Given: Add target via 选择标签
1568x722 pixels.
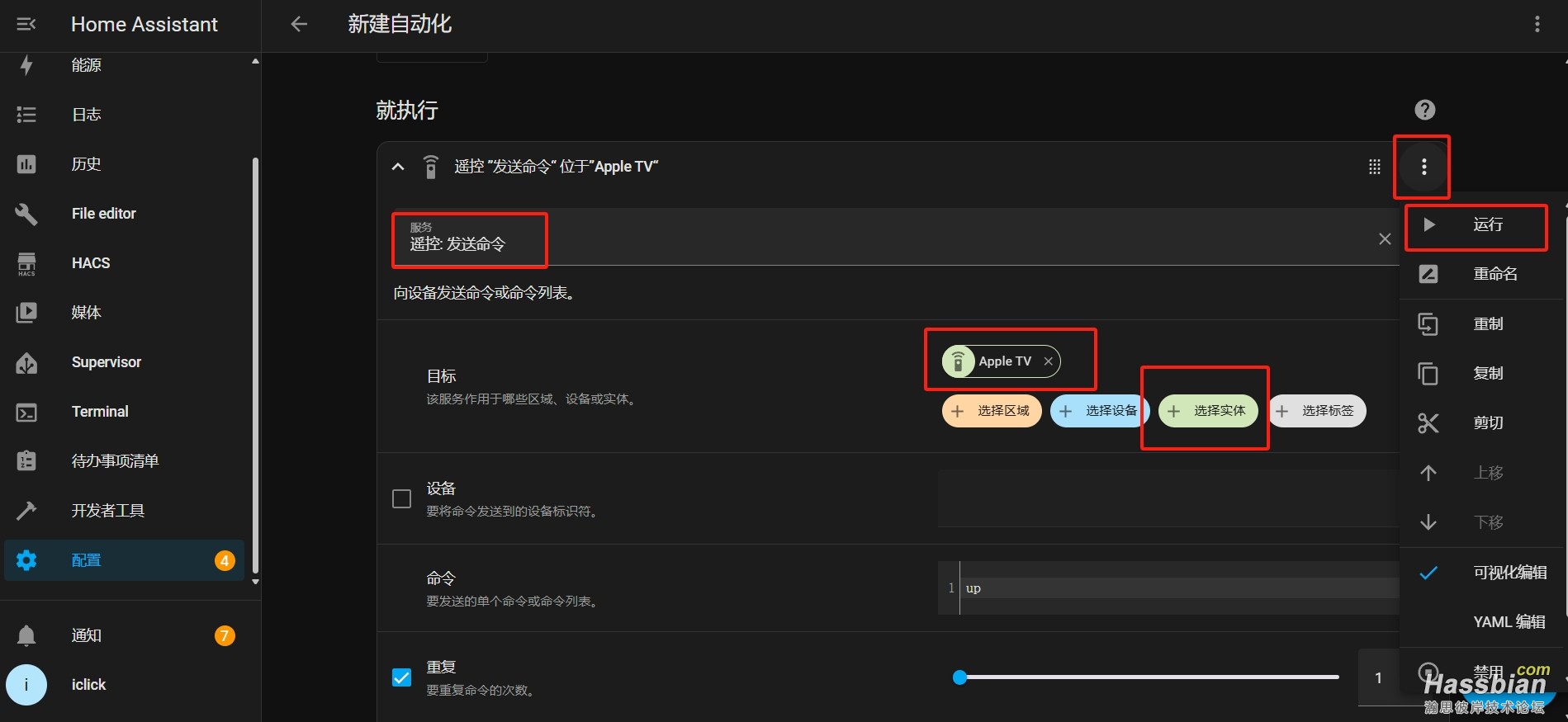Looking at the screenshot, I should (x=1316, y=411).
